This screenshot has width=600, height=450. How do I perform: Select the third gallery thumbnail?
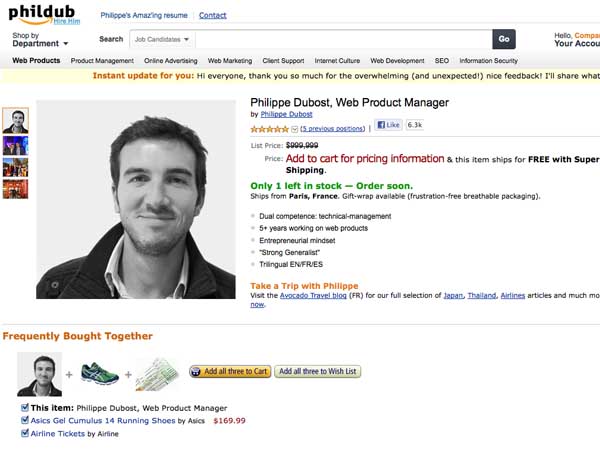[x=16, y=168]
